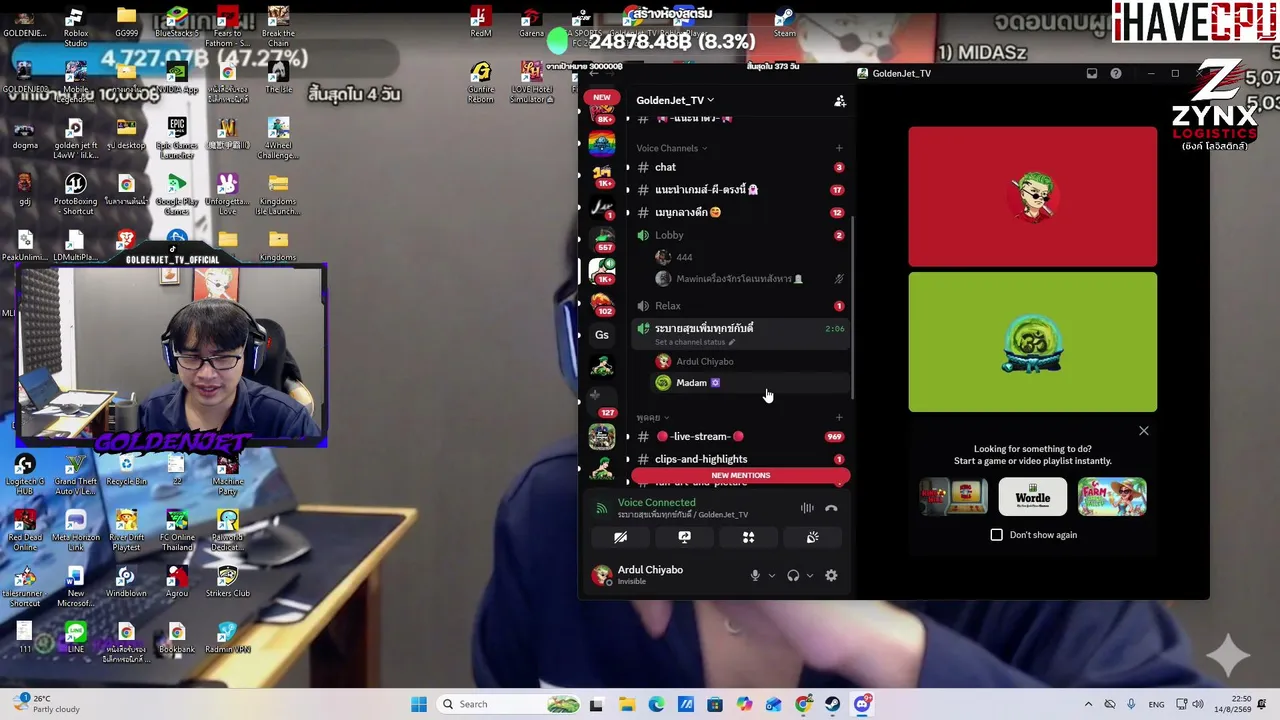Open the Windows Start menu
This screenshot has width=1280, height=720.
click(419, 704)
